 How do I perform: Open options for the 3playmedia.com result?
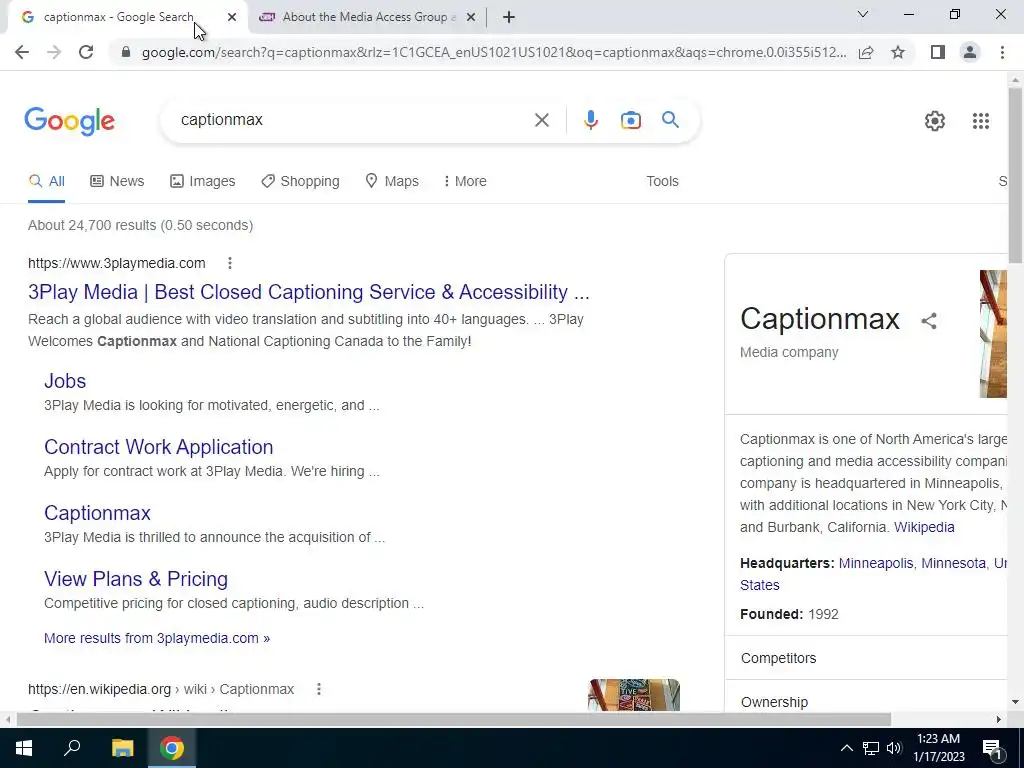(229, 263)
